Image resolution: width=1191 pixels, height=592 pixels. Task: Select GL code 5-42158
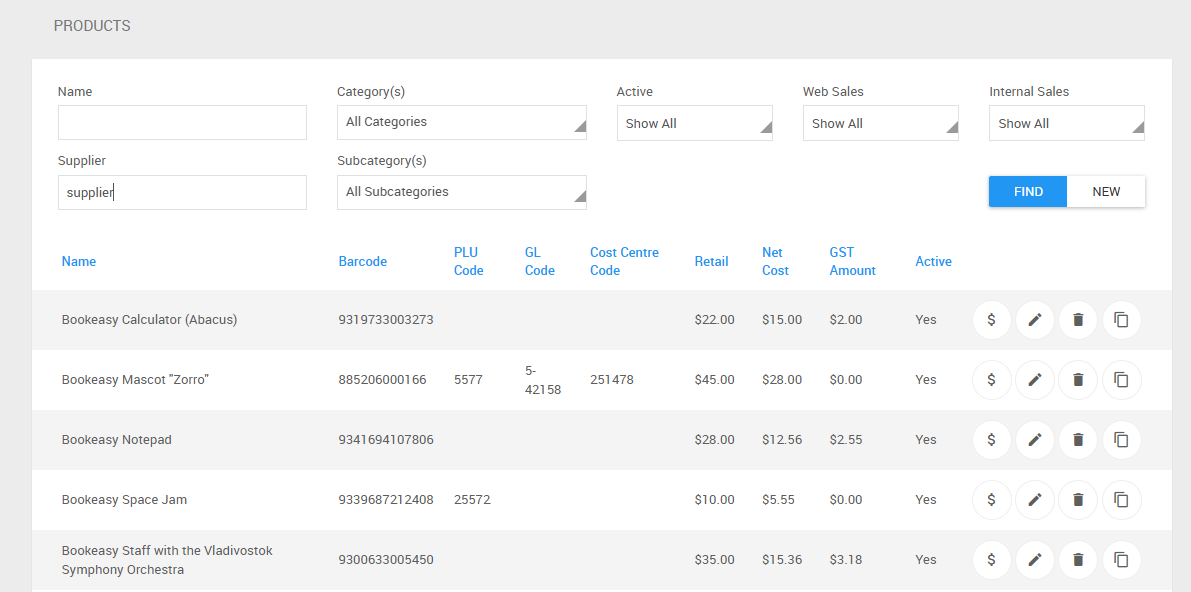click(543, 380)
